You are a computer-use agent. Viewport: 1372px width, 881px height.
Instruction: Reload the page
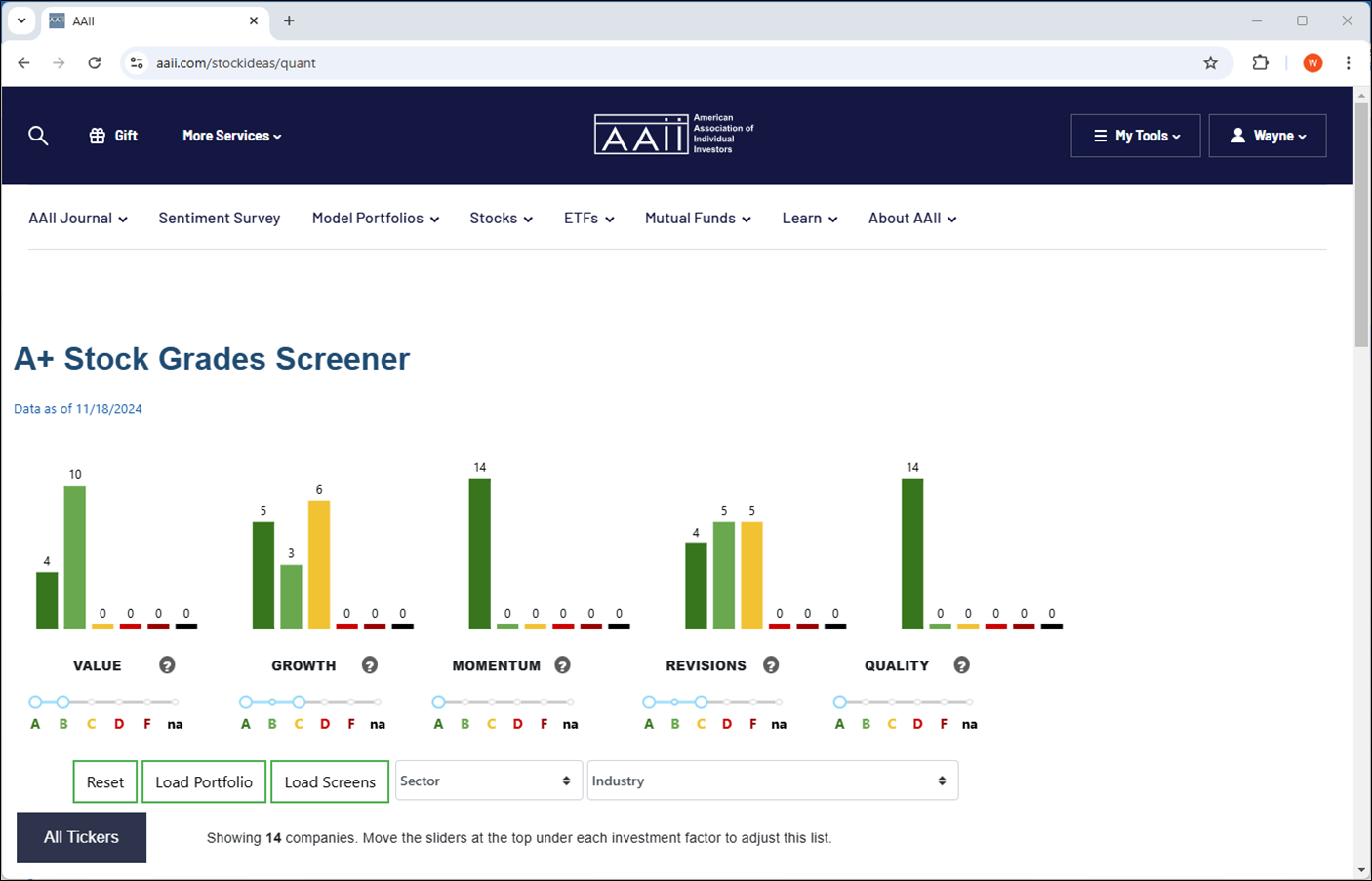(x=95, y=63)
